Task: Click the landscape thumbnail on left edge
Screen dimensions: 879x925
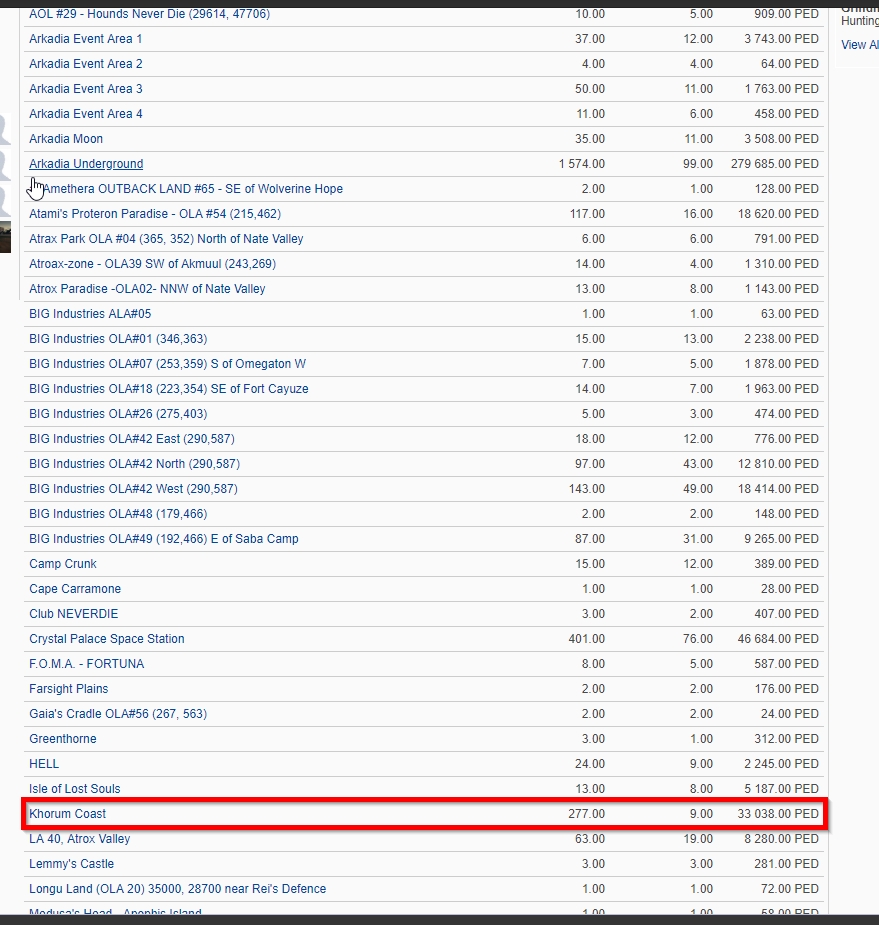Action: tap(5, 238)
